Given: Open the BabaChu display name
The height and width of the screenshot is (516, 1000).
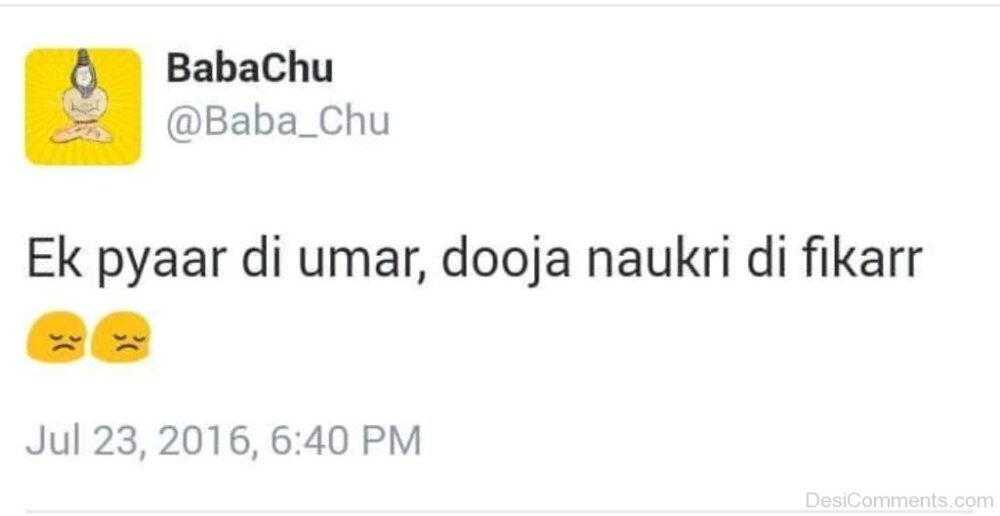Looking at the screenshot, I should pyautogui.click(x=249, y=68).
